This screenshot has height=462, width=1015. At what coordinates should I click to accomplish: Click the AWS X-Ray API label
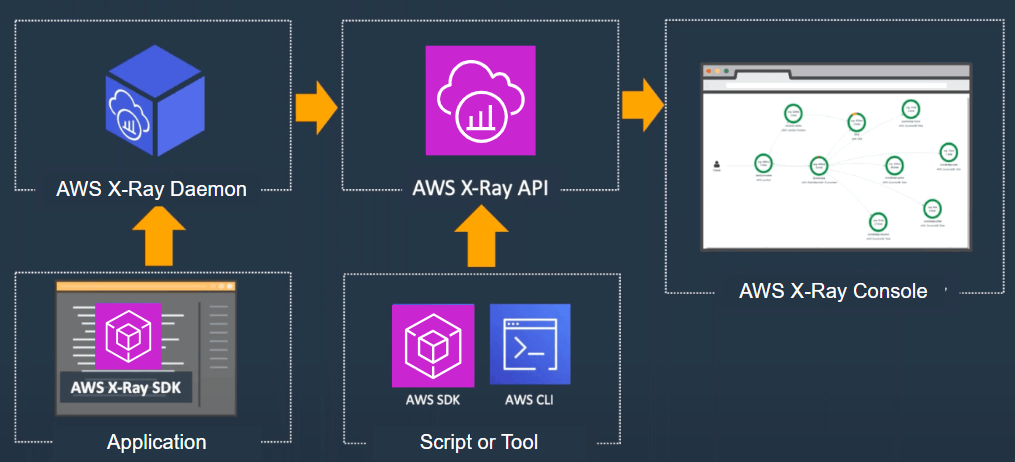(x=480, y=189)
